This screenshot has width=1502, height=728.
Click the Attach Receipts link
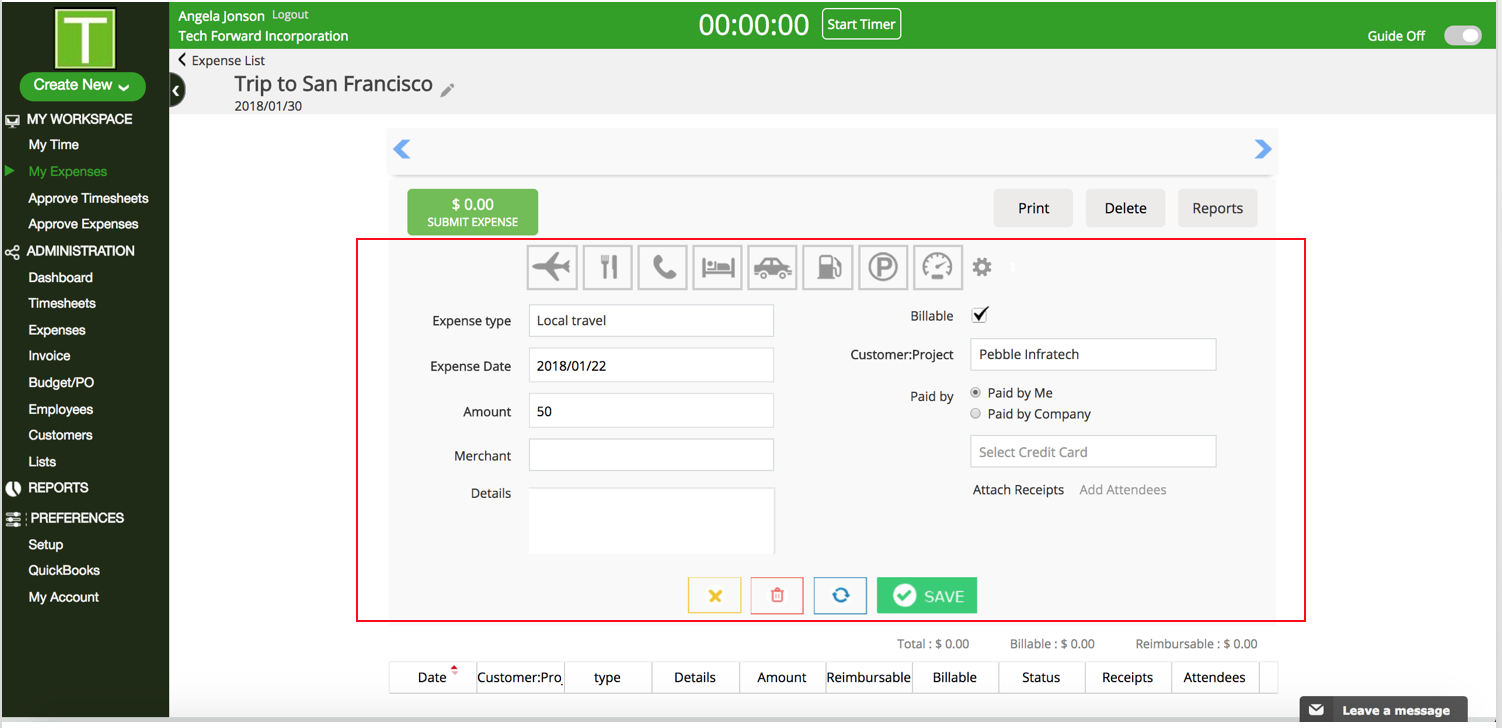[x=1018, y=490]
